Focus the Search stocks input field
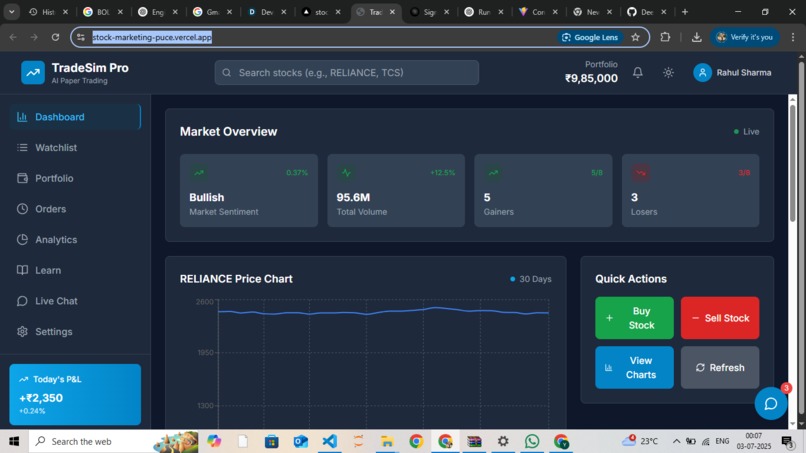Screen dimensions: 806x453 coord(346,73)
